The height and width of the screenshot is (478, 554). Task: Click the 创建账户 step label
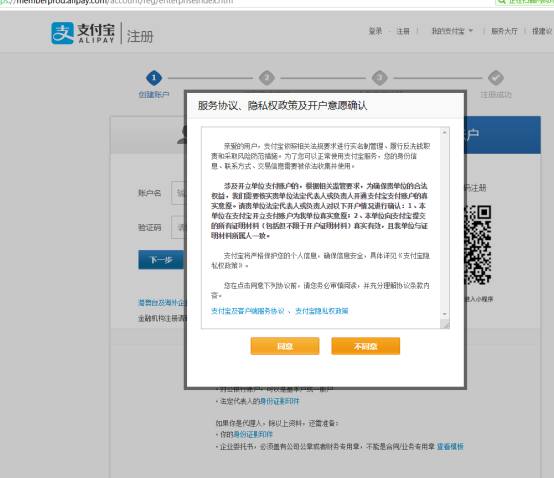coord(154,94)
